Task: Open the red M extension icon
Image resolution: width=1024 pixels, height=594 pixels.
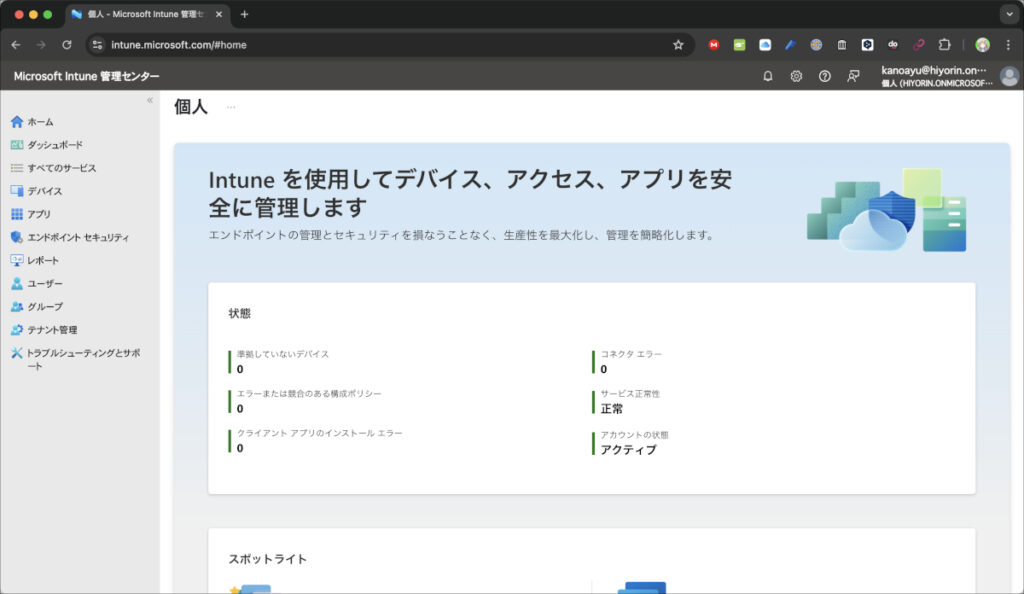Action: tap(714, 44)
